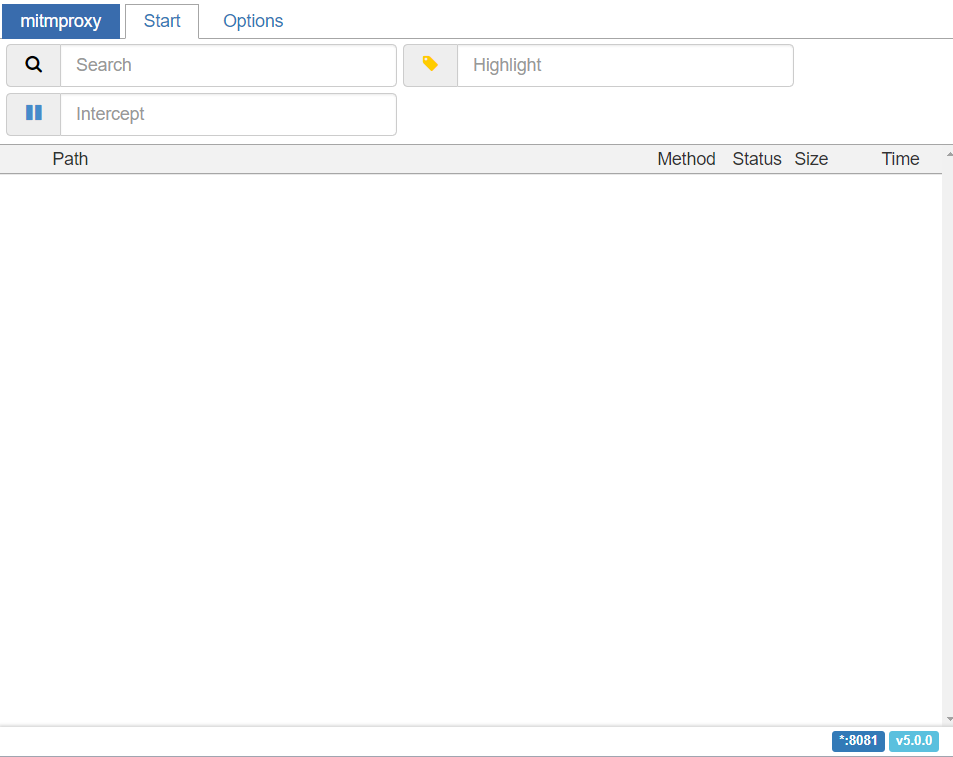953x757 pixels.
Task: Switch to the Start tab
Action: (162, 21)
